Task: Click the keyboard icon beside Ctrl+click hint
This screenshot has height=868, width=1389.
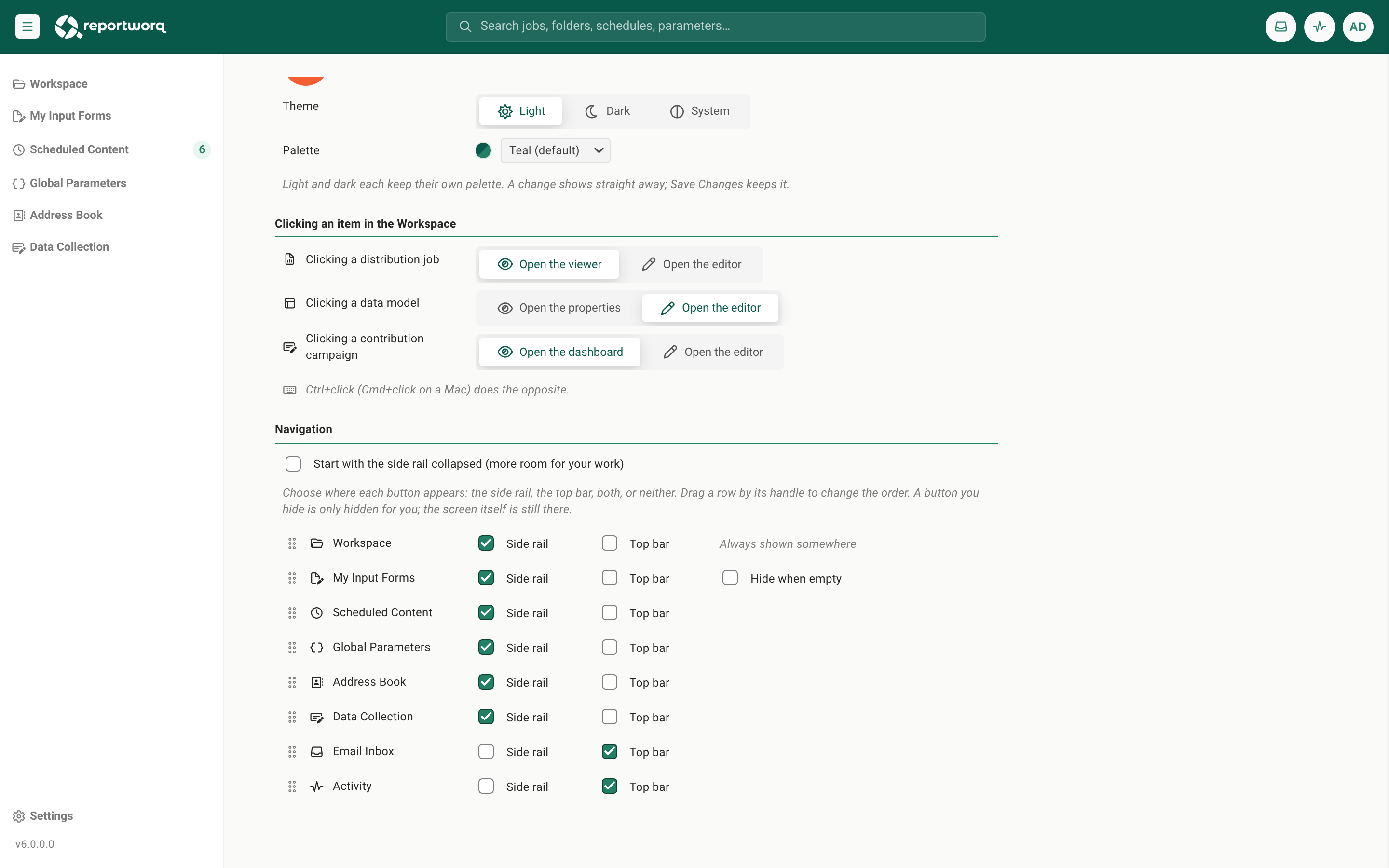Action: click(290, 390)
